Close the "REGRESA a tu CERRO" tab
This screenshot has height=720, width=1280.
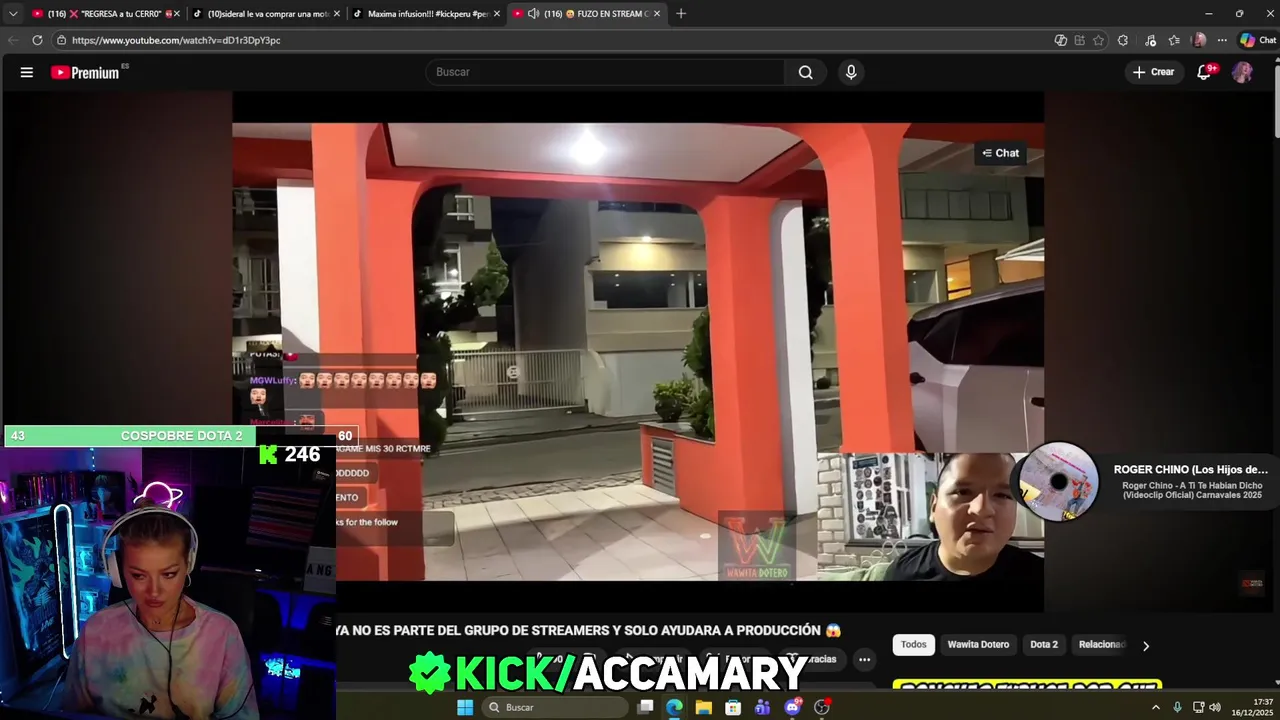(178, 14)
